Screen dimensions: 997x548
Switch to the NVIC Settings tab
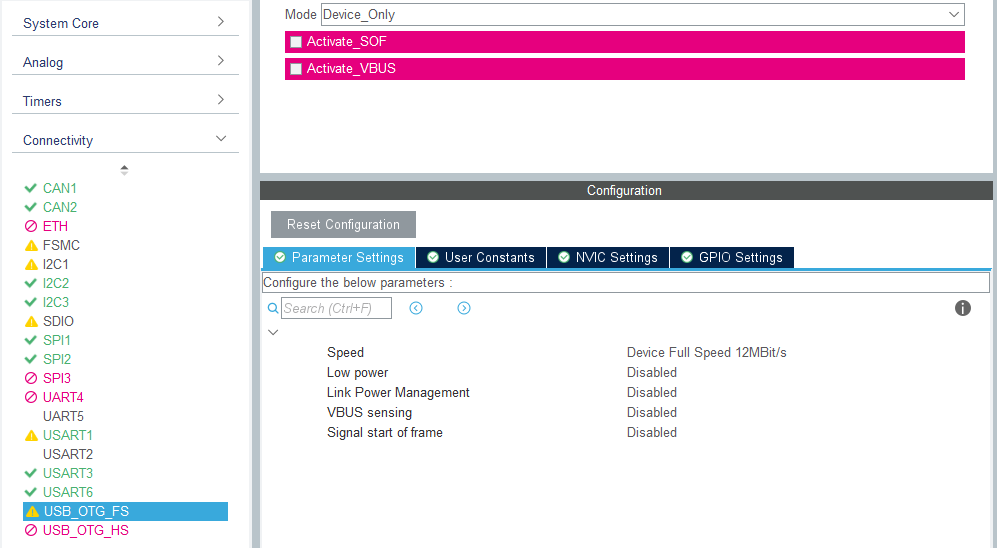pyautogui.click(x=607, y=257)
